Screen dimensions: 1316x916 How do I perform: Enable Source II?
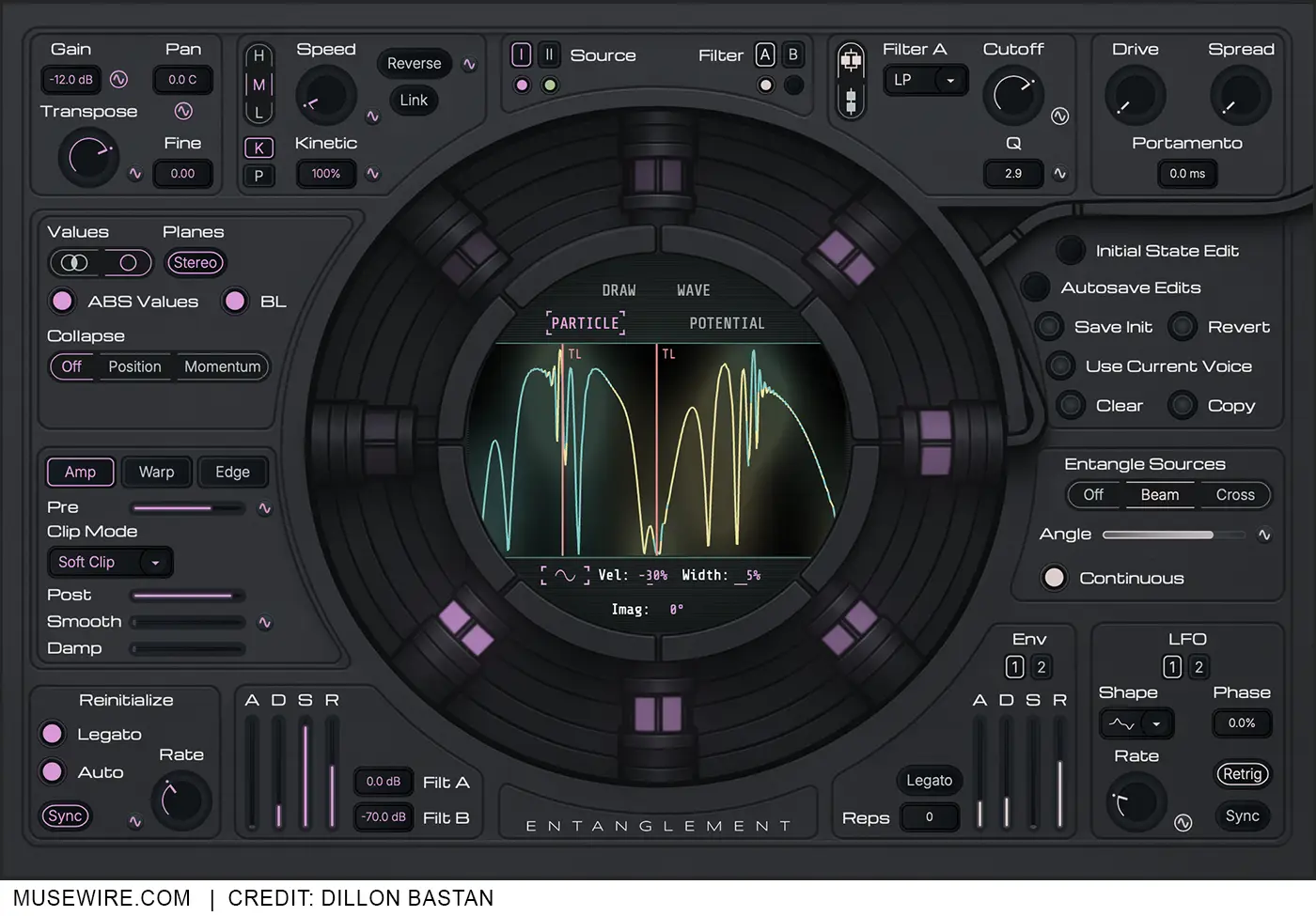point(548,54)
